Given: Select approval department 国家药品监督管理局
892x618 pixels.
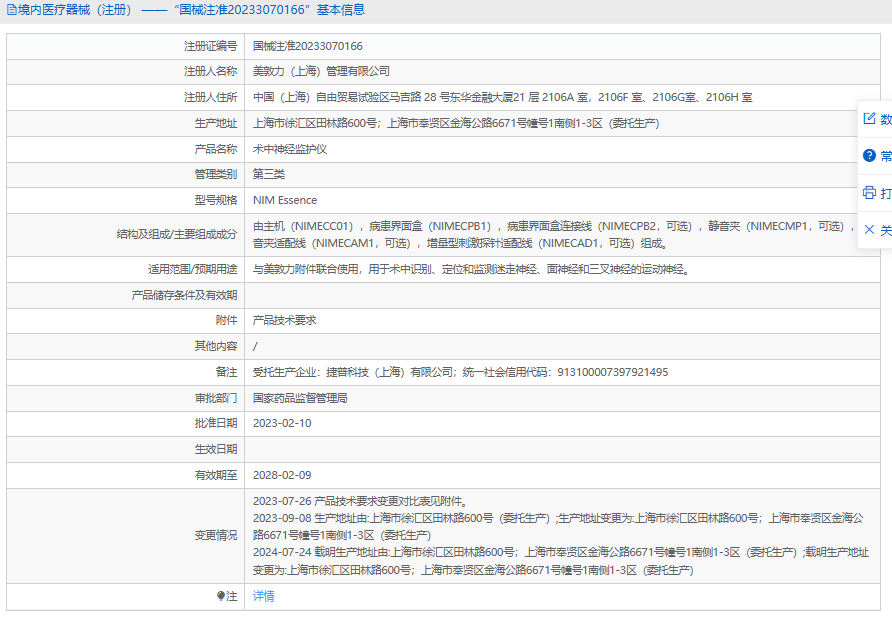Looking at the screenshot, I should click(x=300, y=398).
